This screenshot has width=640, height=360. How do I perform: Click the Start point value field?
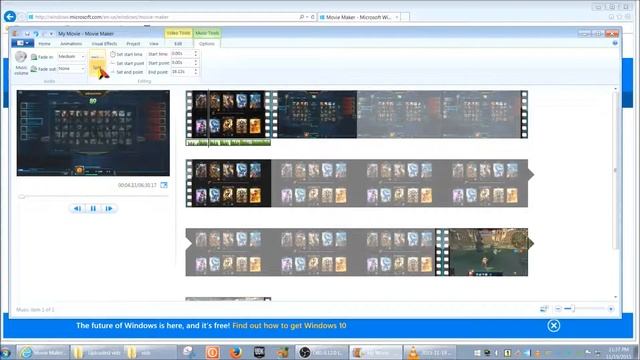coord(182,63)
